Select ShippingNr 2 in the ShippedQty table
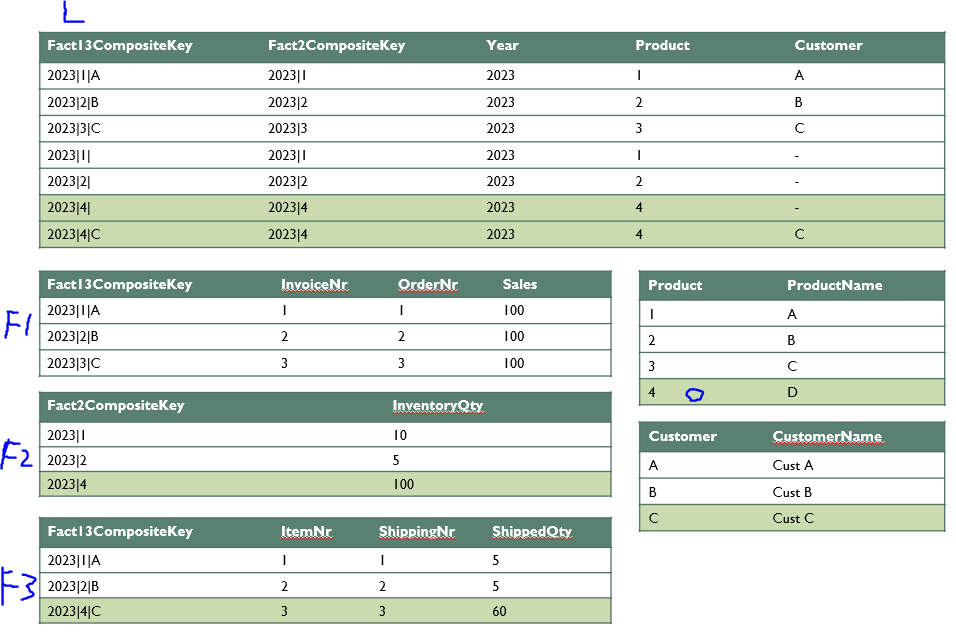956x638 pixels. [x=382, y=587]
